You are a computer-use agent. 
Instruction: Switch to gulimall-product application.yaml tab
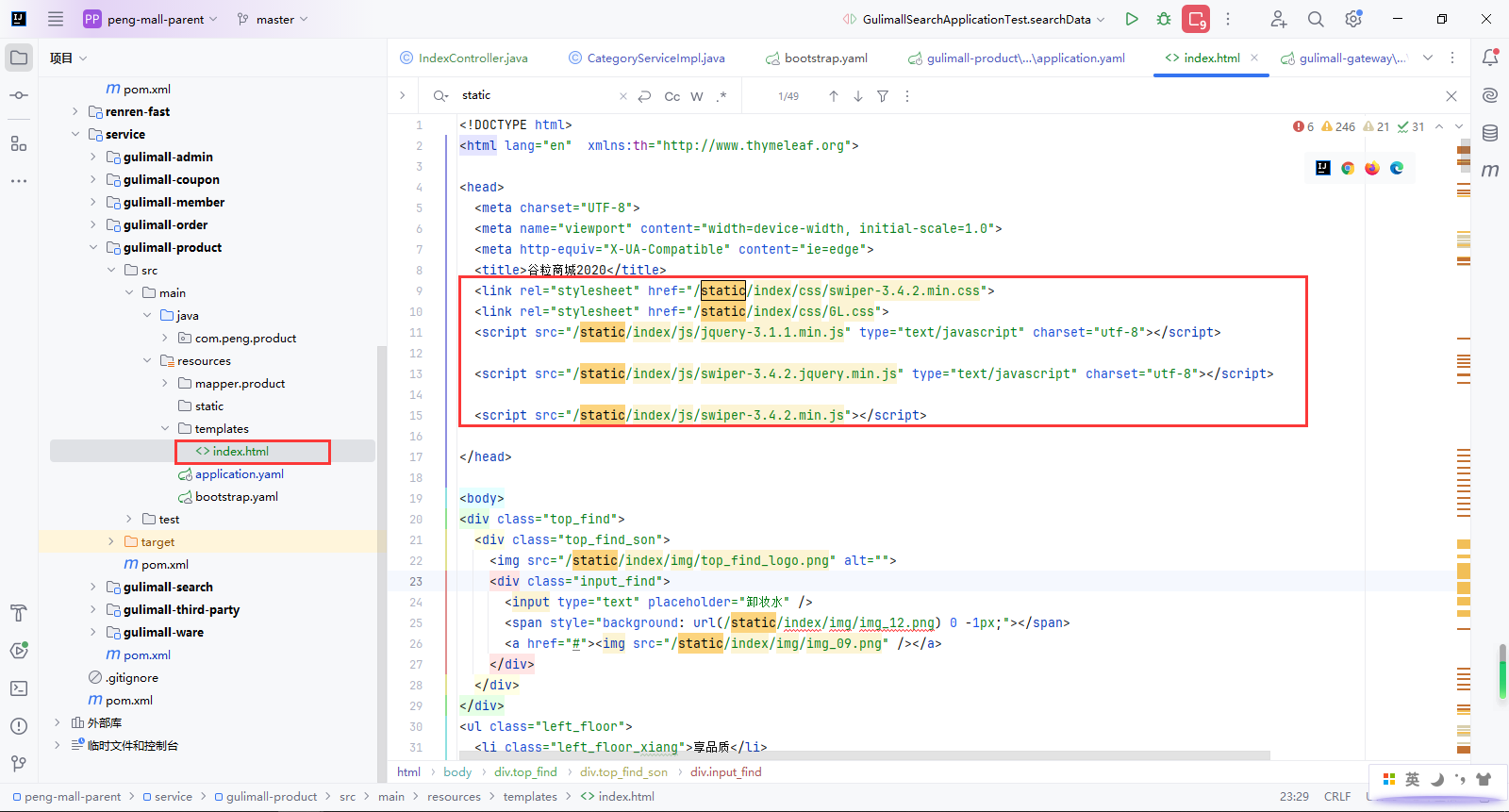[1017, 58]
